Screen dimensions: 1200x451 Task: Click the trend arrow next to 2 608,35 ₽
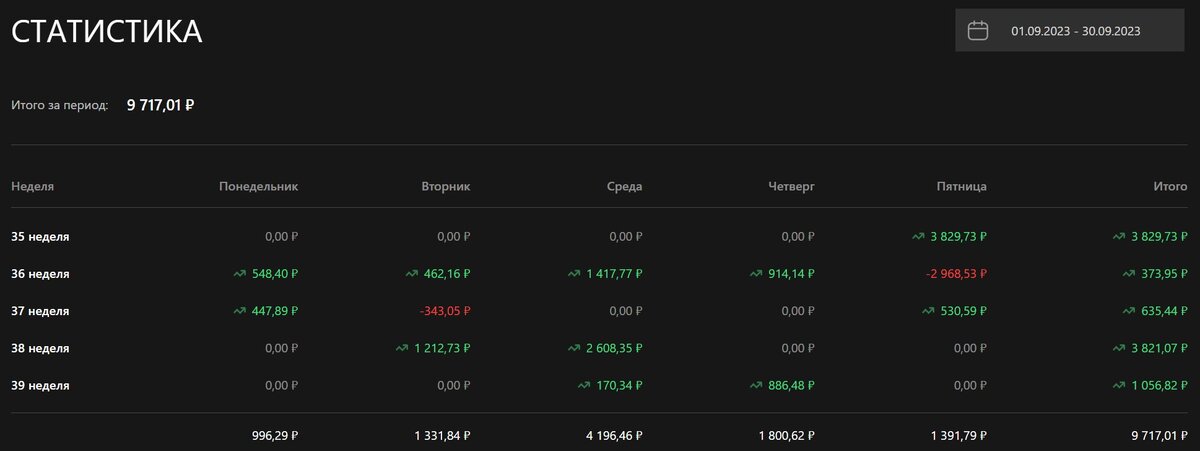coord(574,348)
